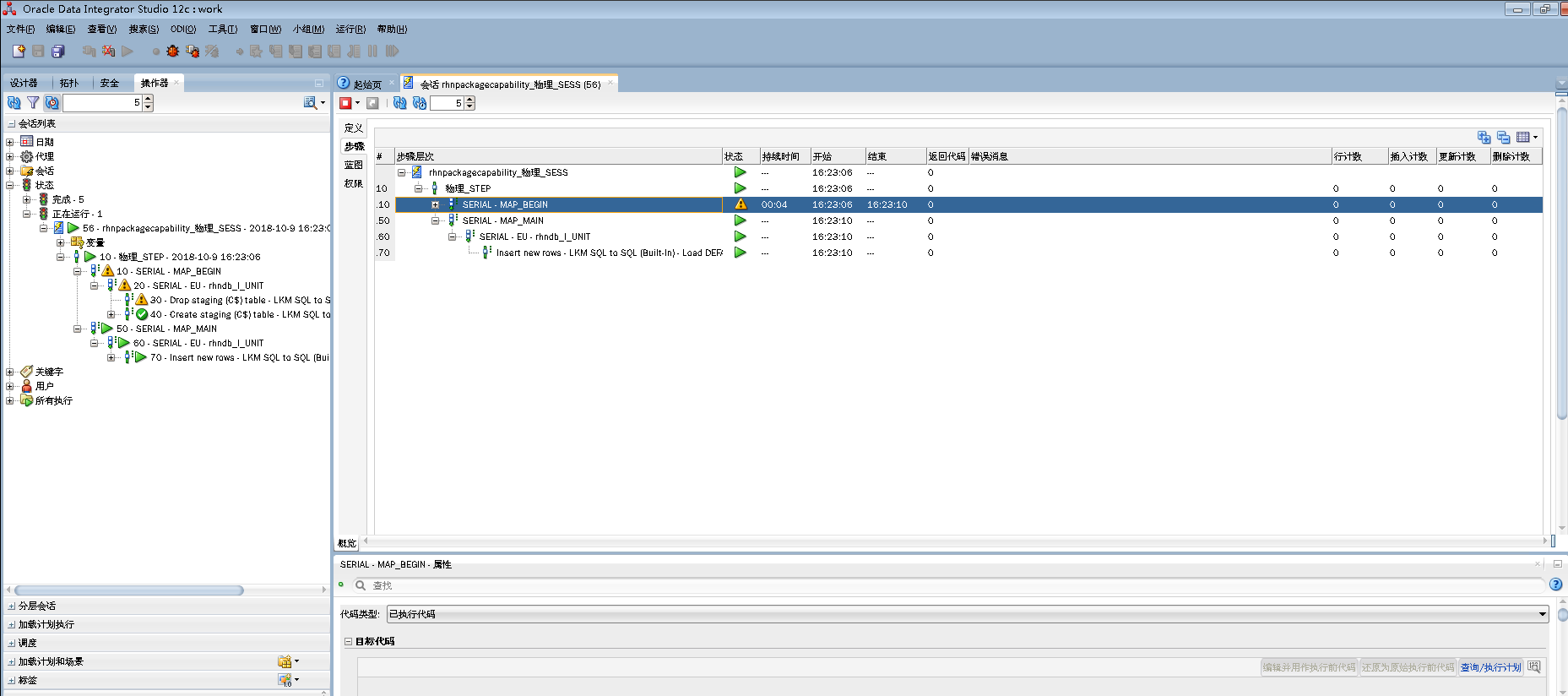Collapse SERIAL - MAP_MAIN in steps table

click(436, 220)
